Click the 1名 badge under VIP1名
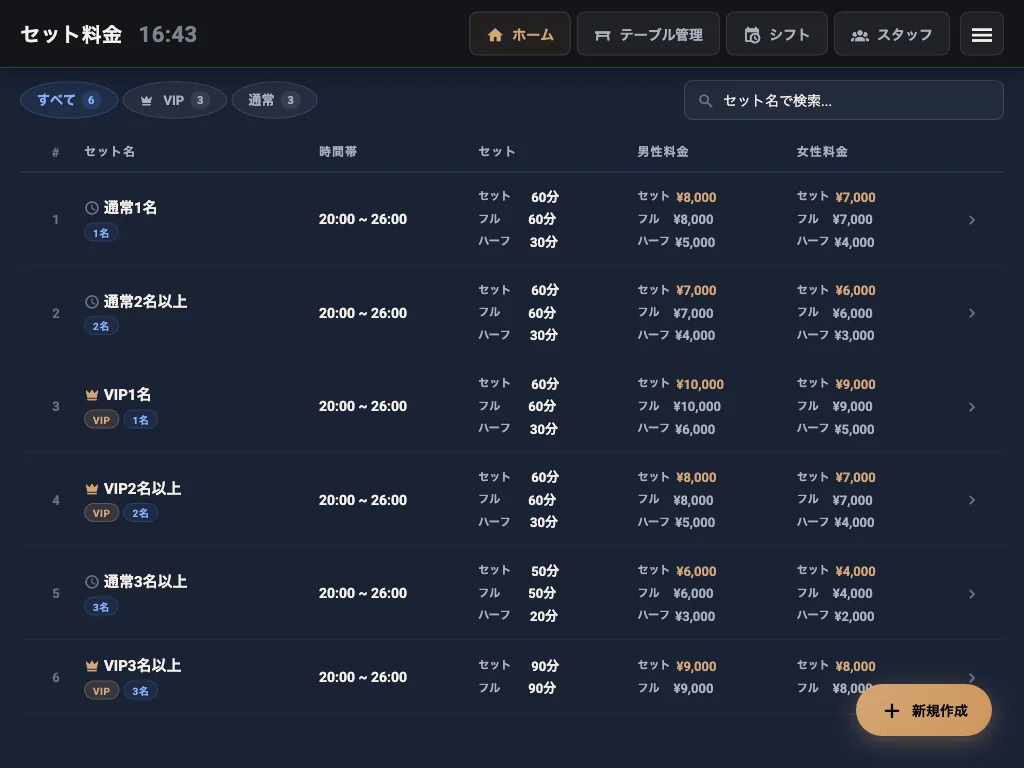Screen dimensions: 1024x768 click(140, 420)
